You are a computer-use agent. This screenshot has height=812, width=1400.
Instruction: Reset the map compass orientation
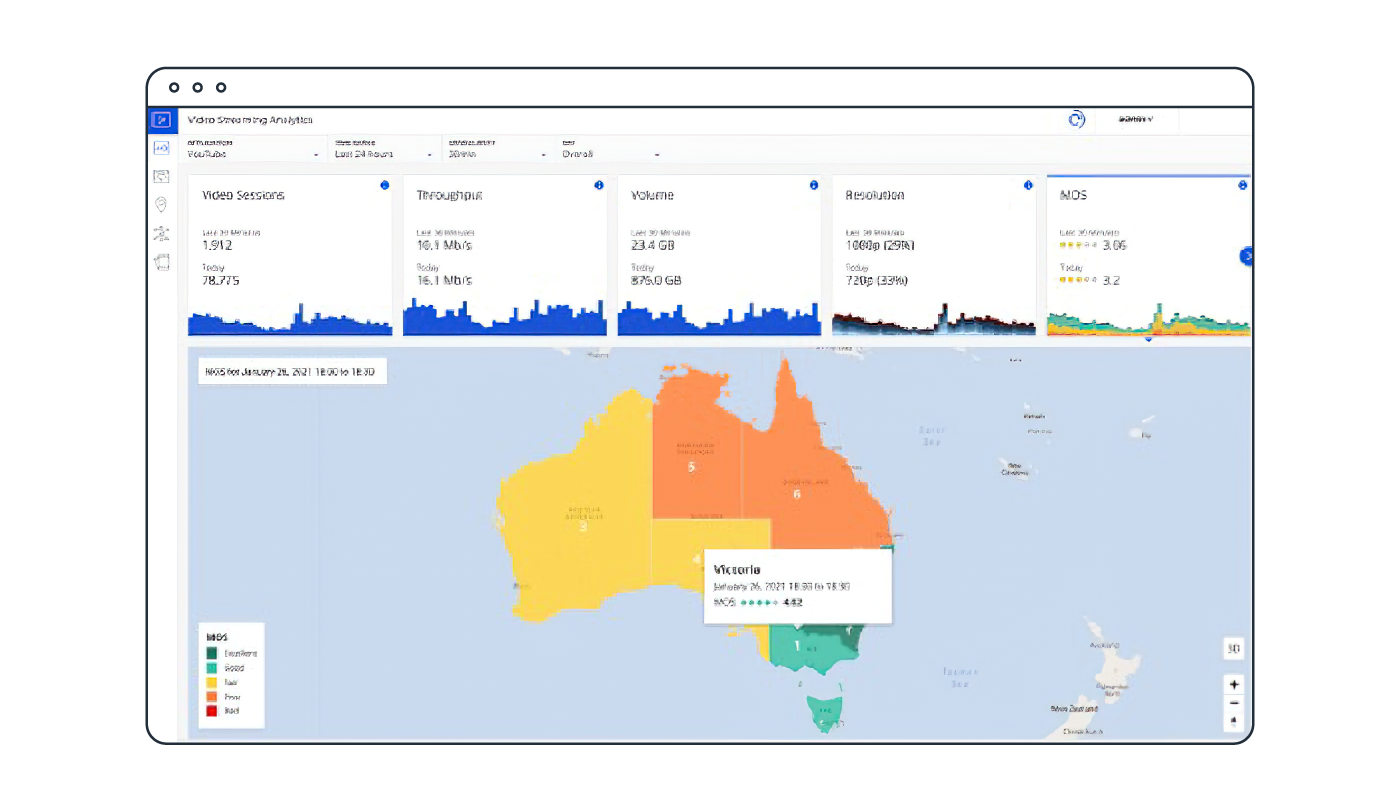[1234, 721]
